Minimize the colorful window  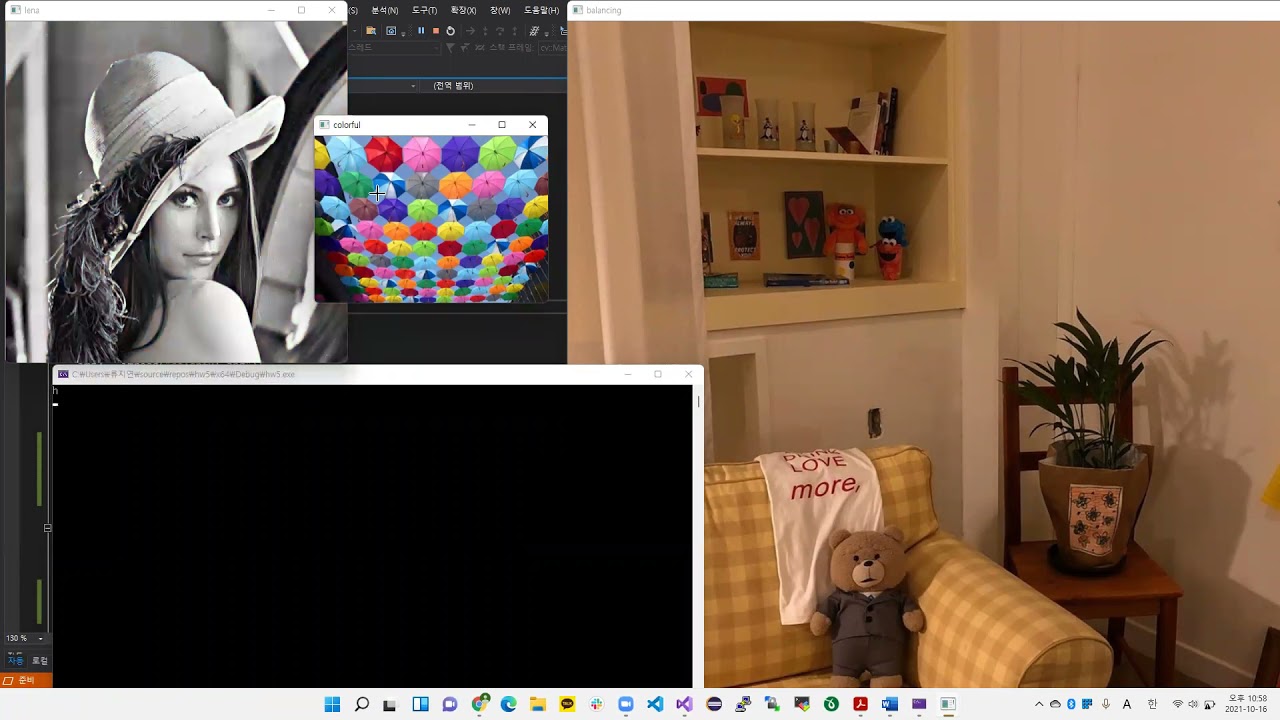472,125
